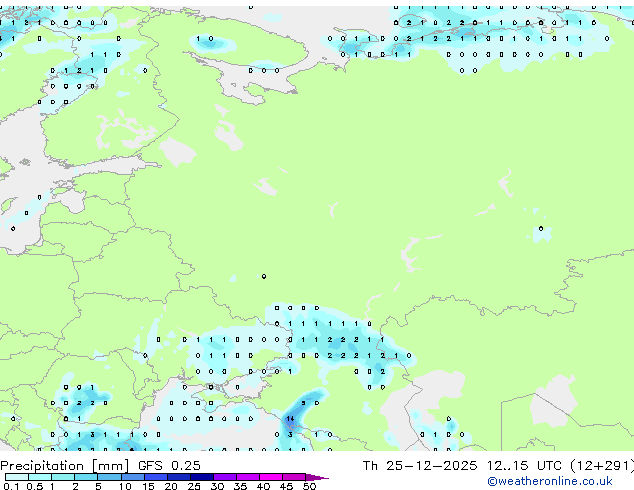Click the '14' precipitation value on the map
This screenshot has width=634, height=490.
pyautogui.click(x=290, y=418)
